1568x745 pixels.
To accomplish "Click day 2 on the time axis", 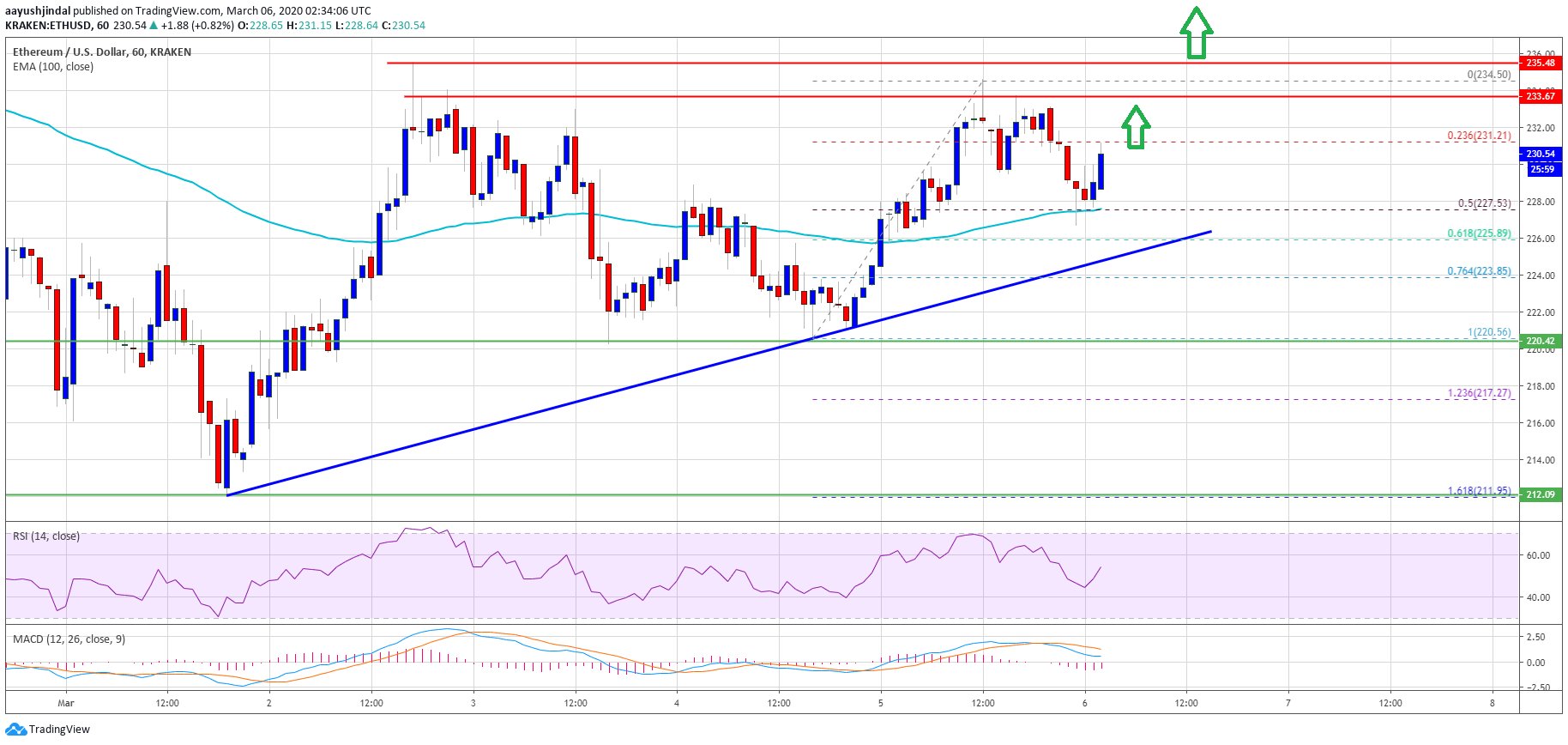I will [269, 703].
